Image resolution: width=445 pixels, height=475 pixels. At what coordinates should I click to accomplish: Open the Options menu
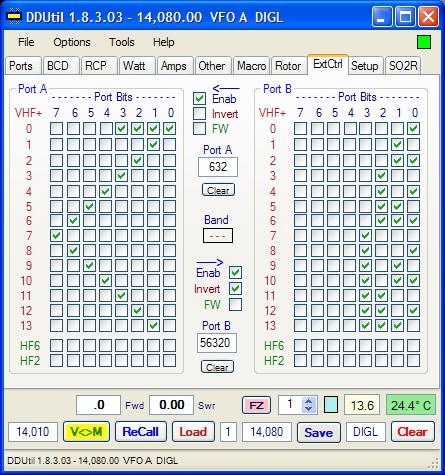72,42
